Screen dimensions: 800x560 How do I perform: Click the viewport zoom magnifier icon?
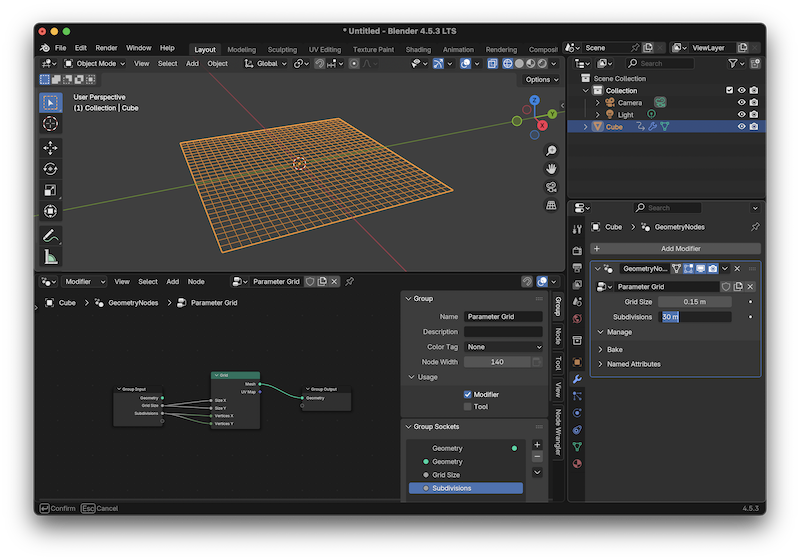[x=551, y=150]
